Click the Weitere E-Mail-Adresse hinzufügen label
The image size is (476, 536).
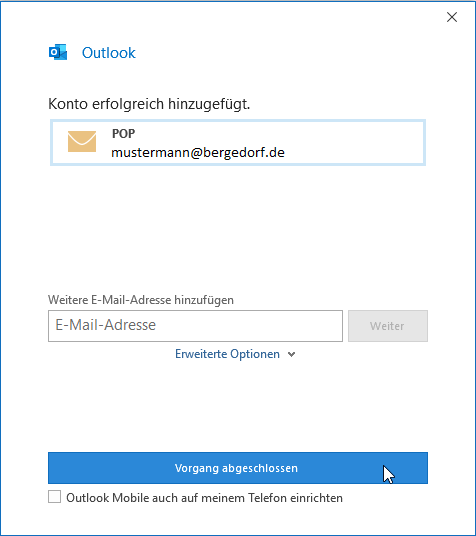click(x=141, y=300)
